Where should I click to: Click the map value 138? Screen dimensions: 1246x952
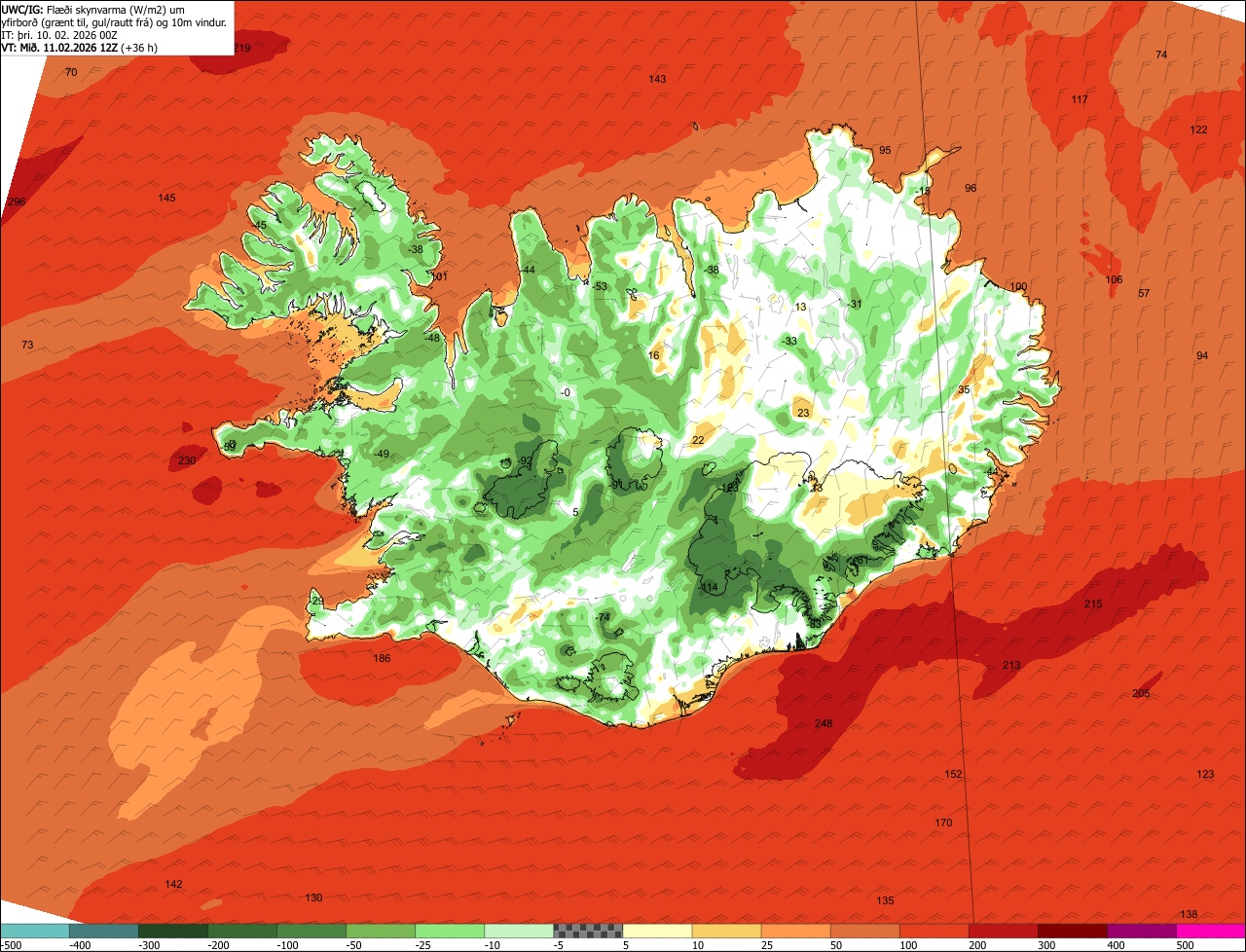tap(1189, 914)
